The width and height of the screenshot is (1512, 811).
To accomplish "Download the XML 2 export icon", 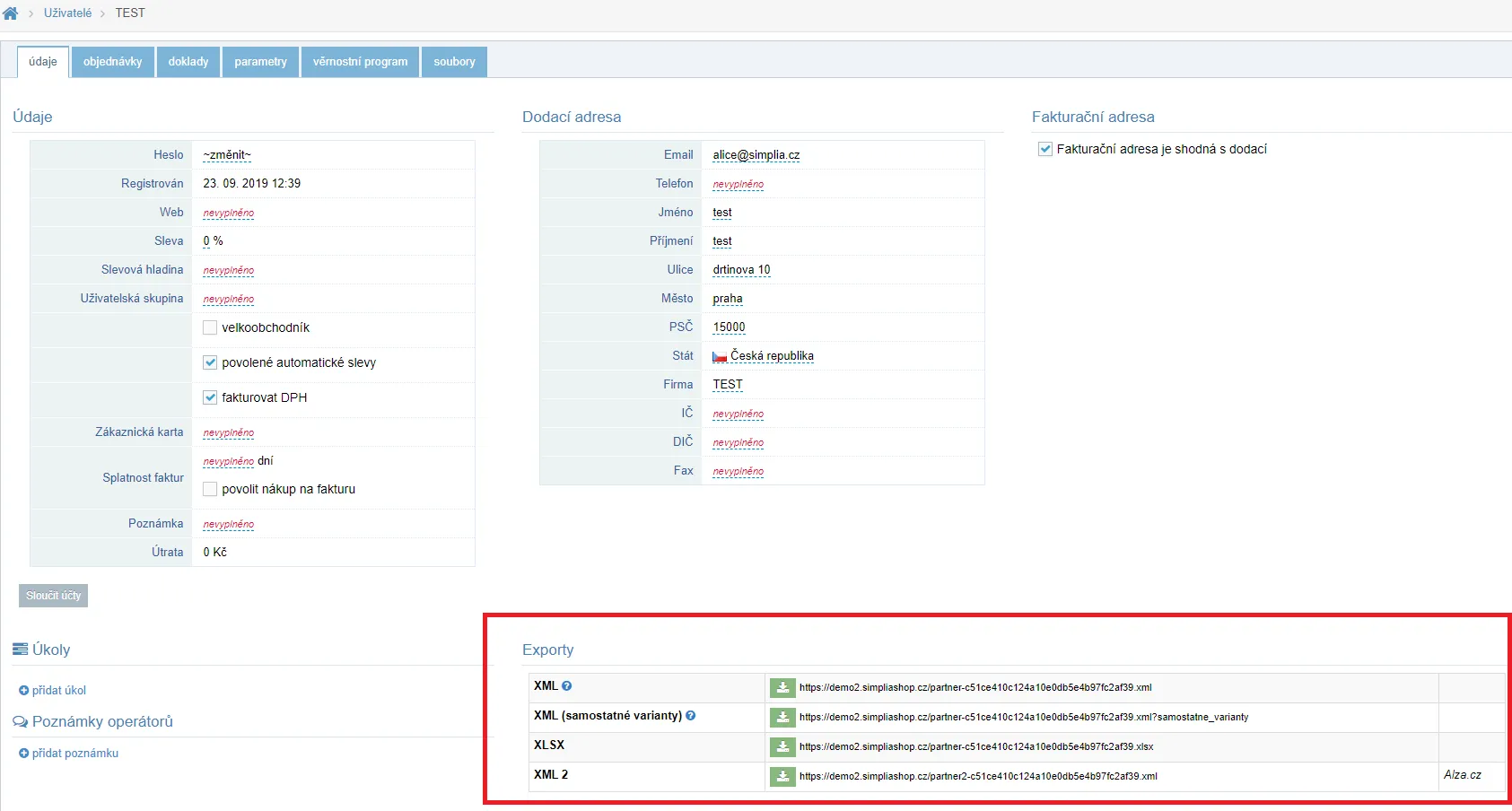I will pyautogui.click(x=782, y=777).
